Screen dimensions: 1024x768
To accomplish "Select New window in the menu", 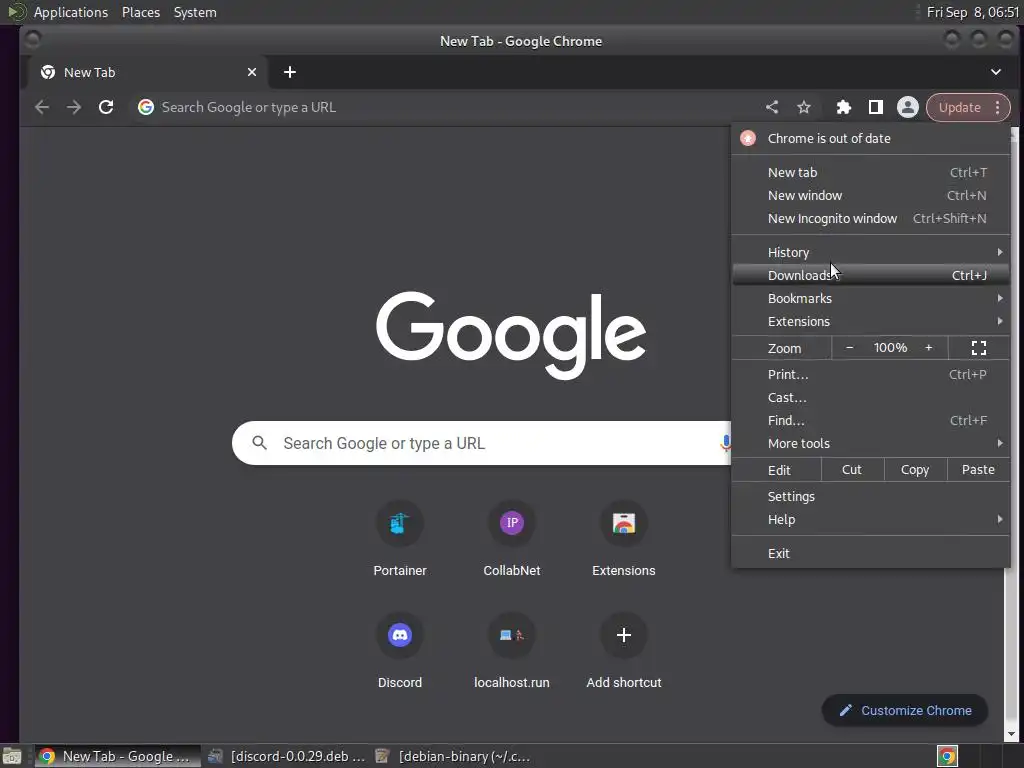I will [871, 195].
